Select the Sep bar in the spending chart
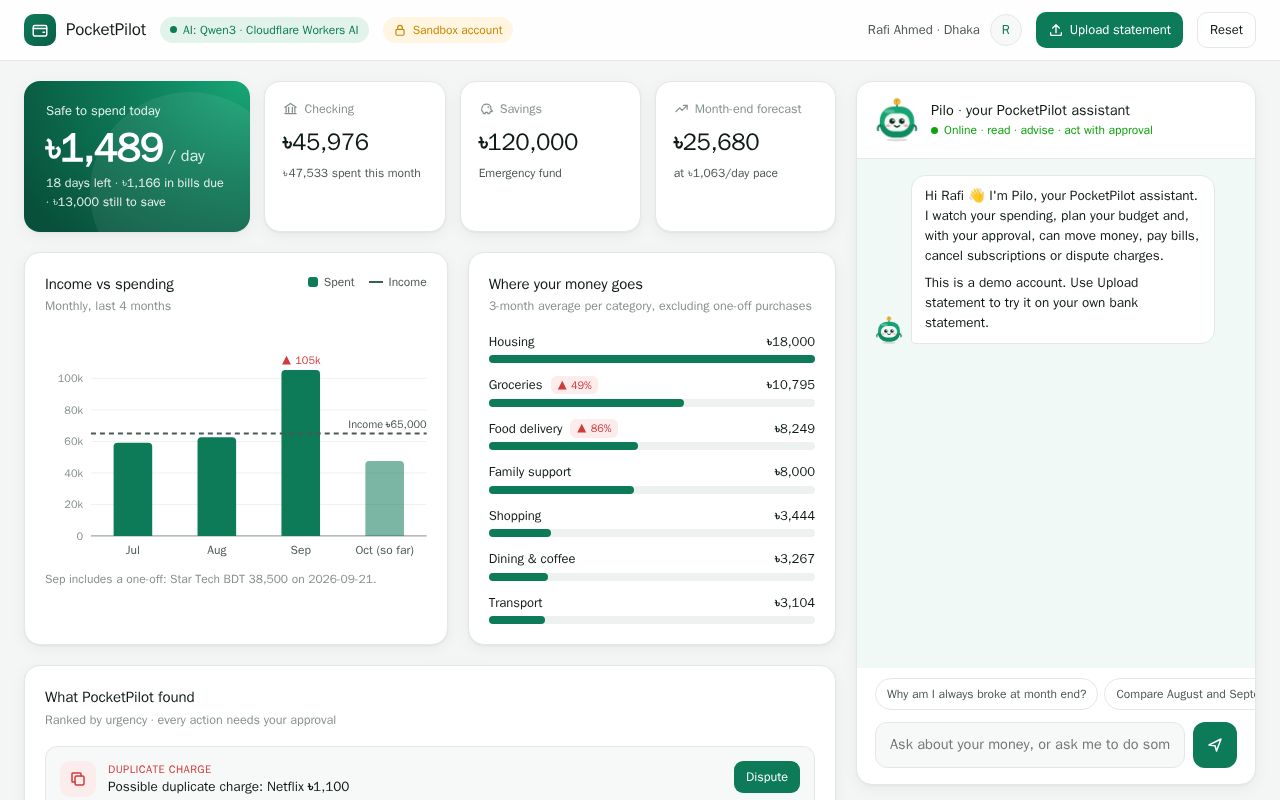The width and height of the screenshot is (1280, 800). pos(301,453)
